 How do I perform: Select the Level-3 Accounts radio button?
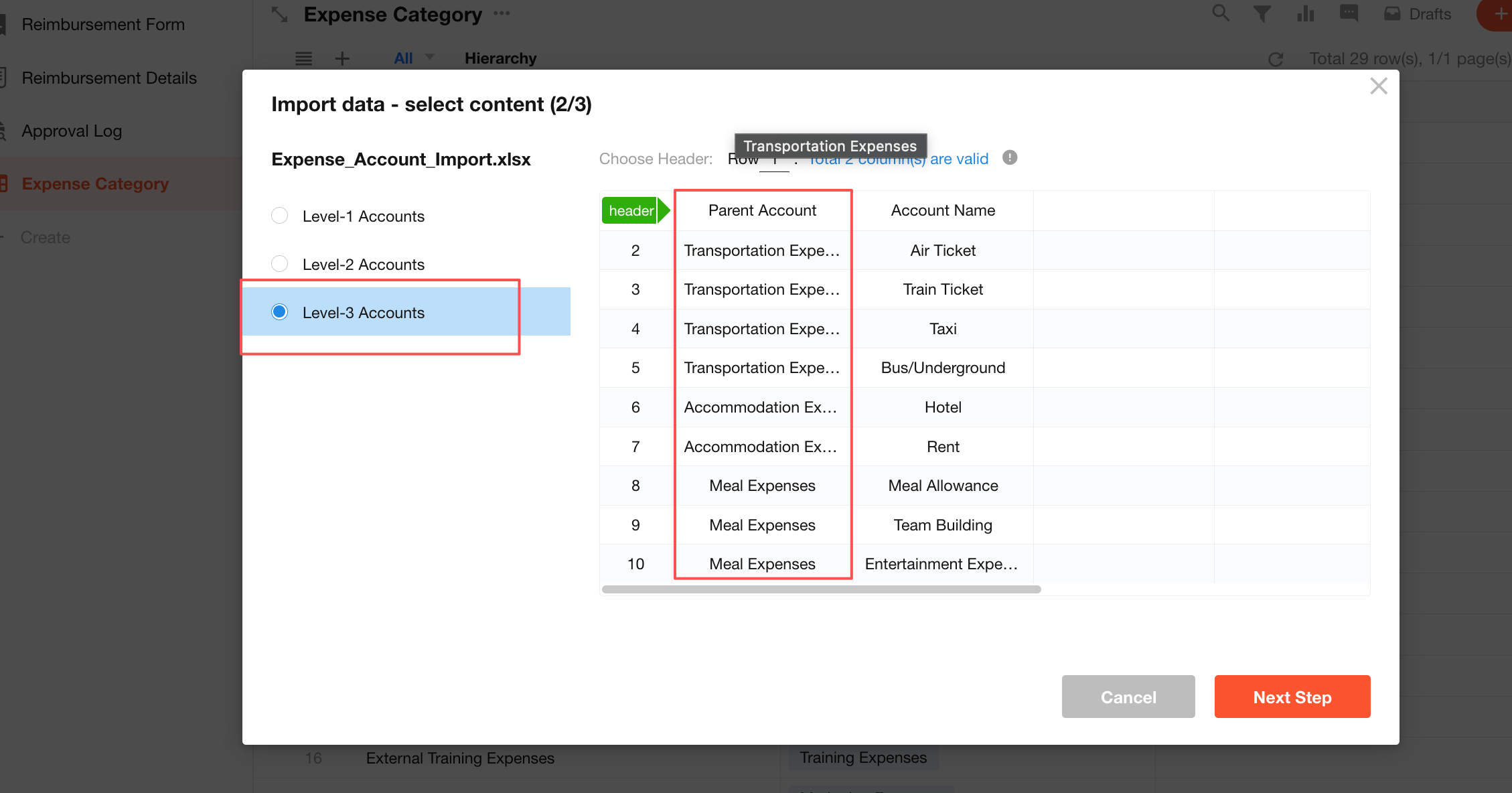pyautogui.click(x=280, y=312)
